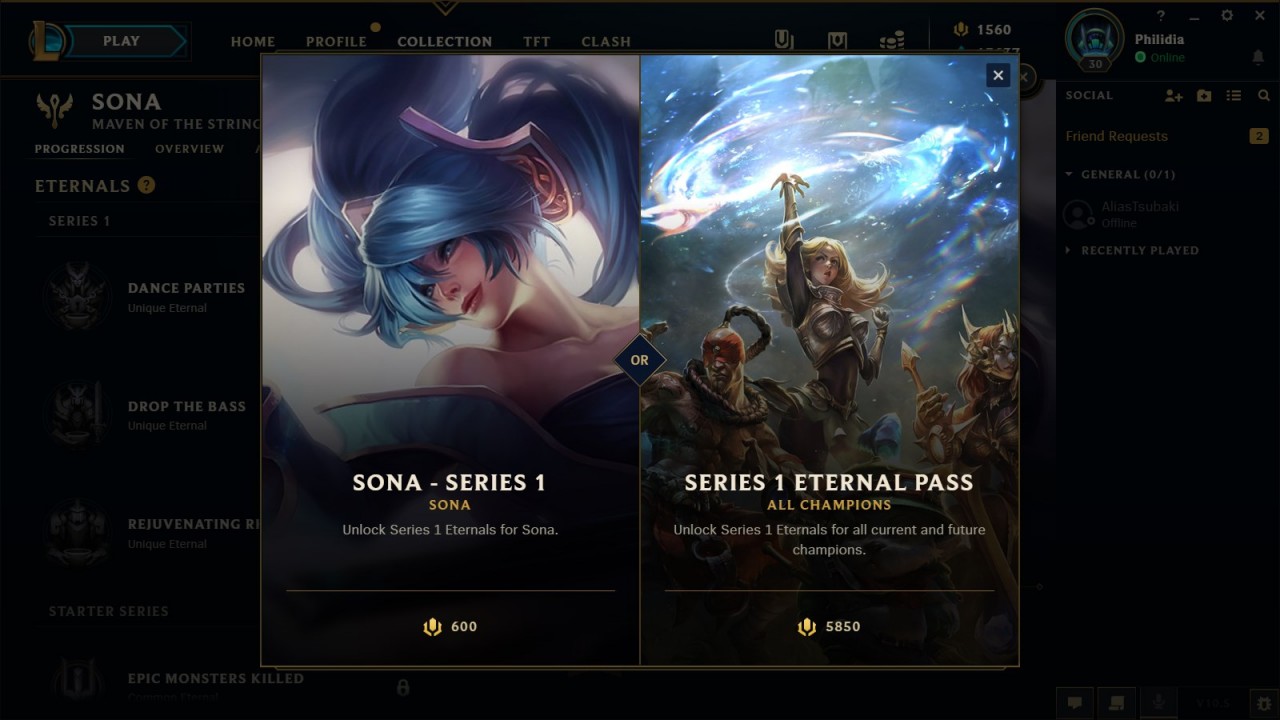
Task: Click the Philidia profile avatar
Action: (1095, 40)
